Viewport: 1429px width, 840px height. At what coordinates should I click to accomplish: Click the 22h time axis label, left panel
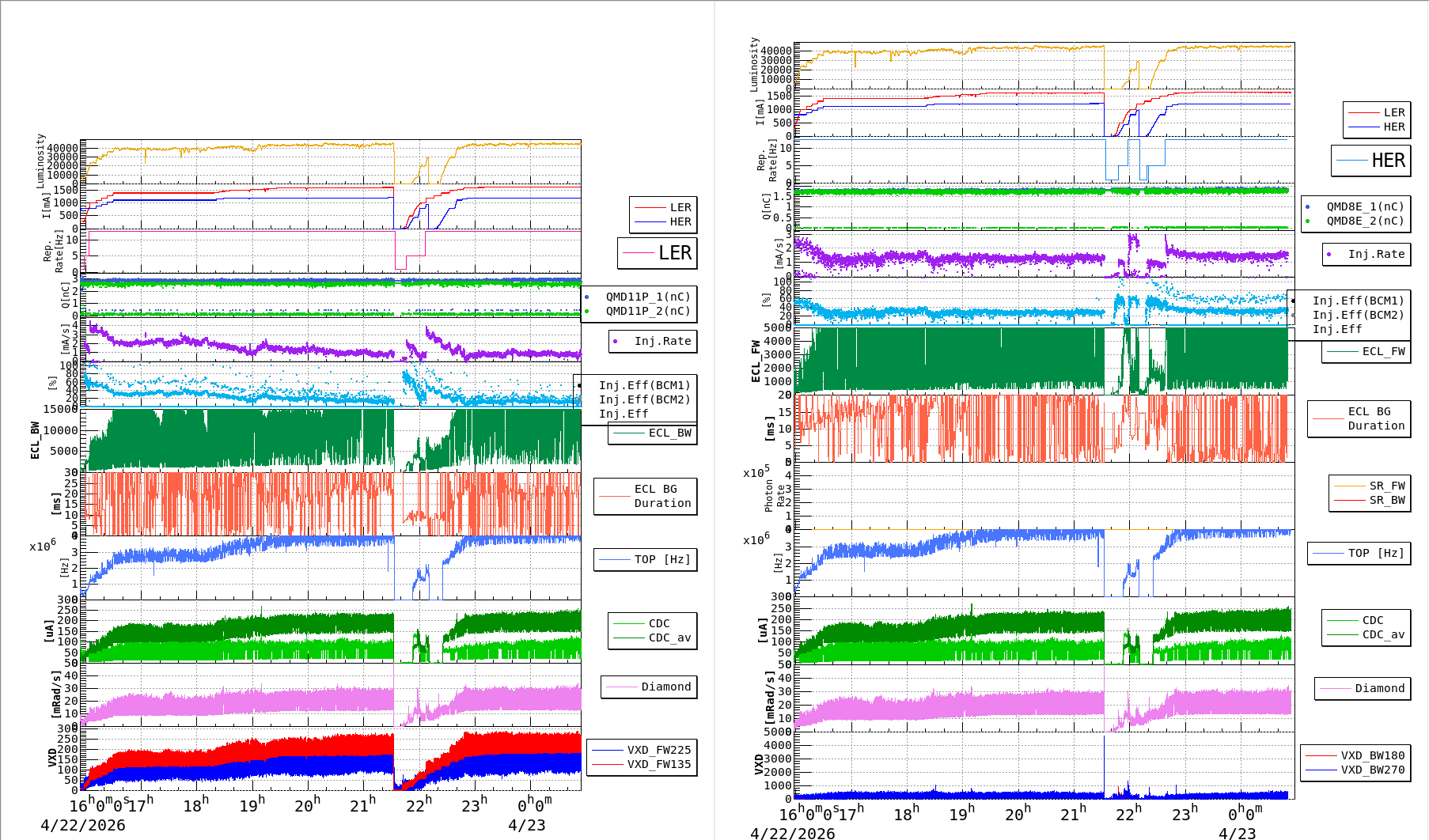coord(419,804)
